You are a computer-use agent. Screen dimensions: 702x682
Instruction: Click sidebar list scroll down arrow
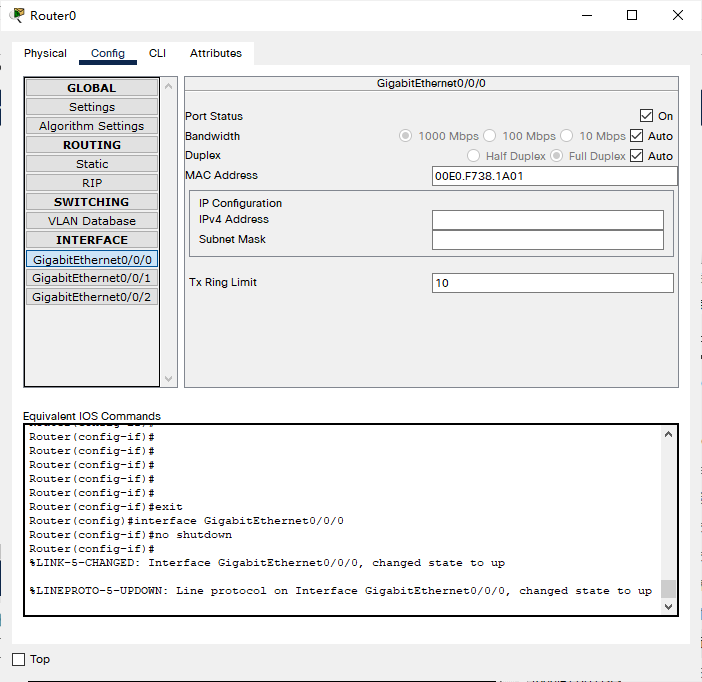[x=169, y=379]
